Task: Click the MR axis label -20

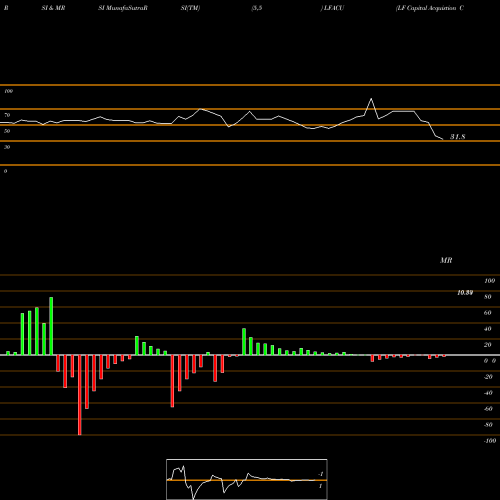Action: pos(488,377)
